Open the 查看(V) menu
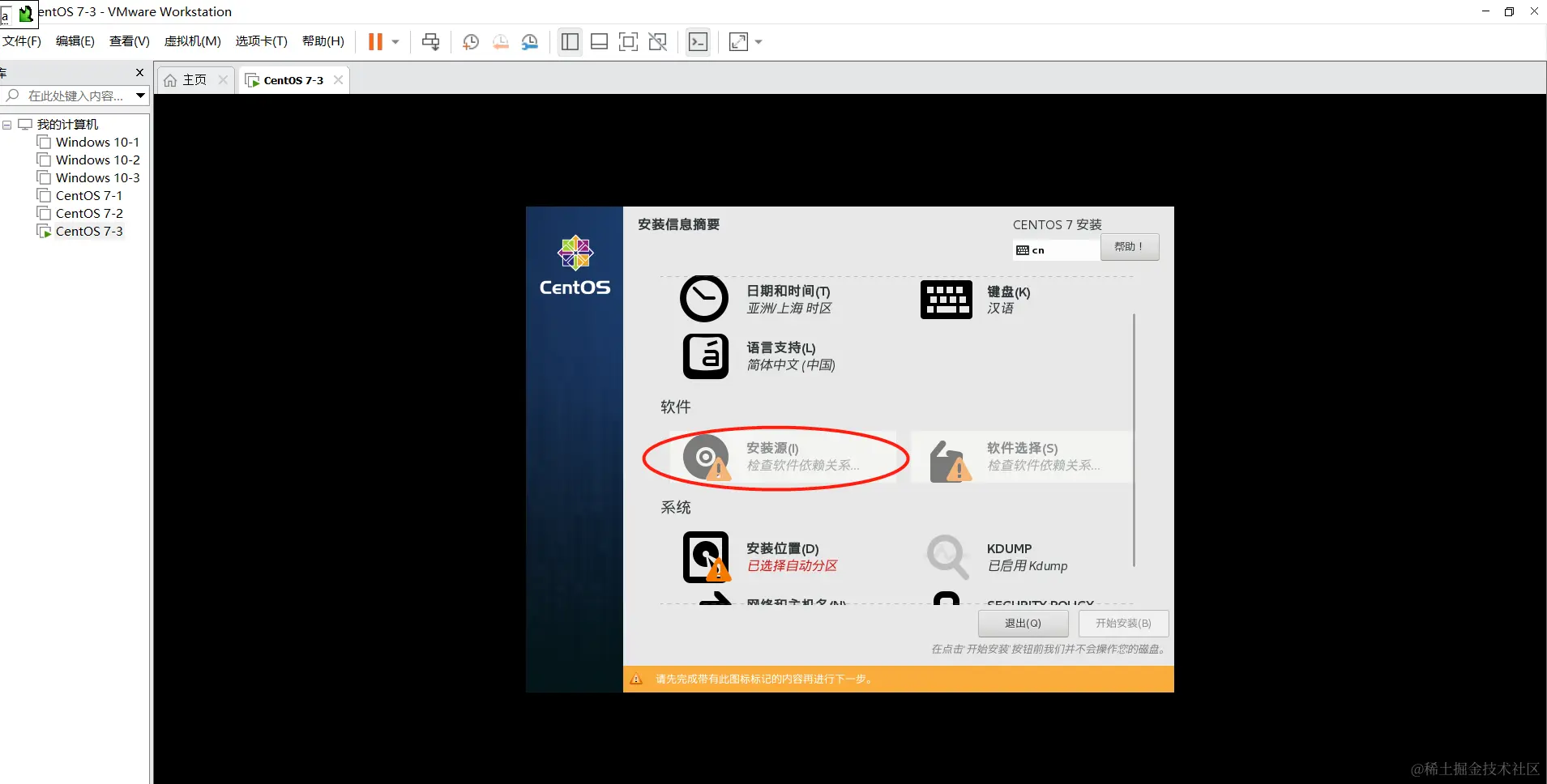 coord(130,41)
